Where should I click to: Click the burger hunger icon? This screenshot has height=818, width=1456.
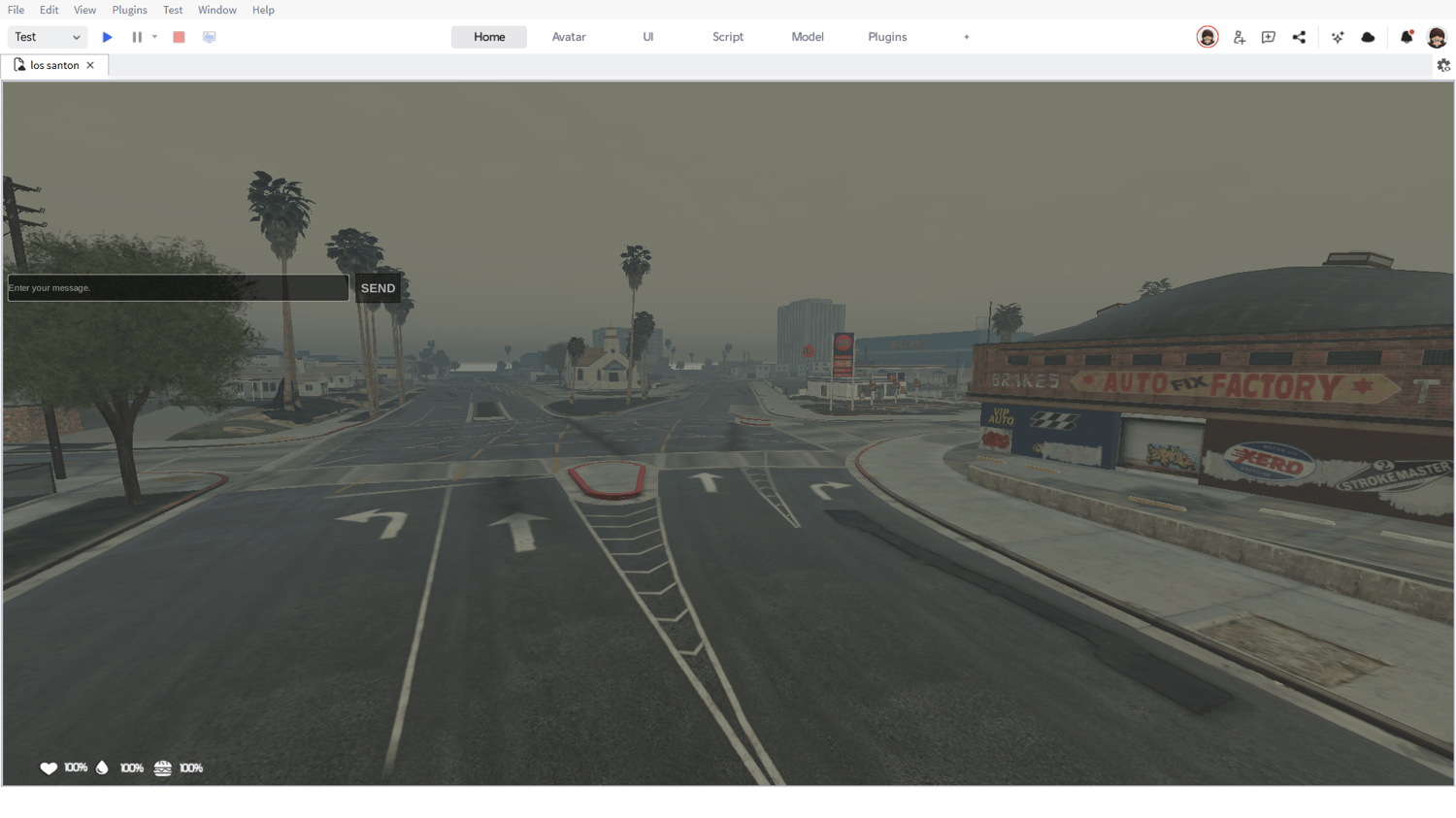pyautogui.click(x=162, y=768)
